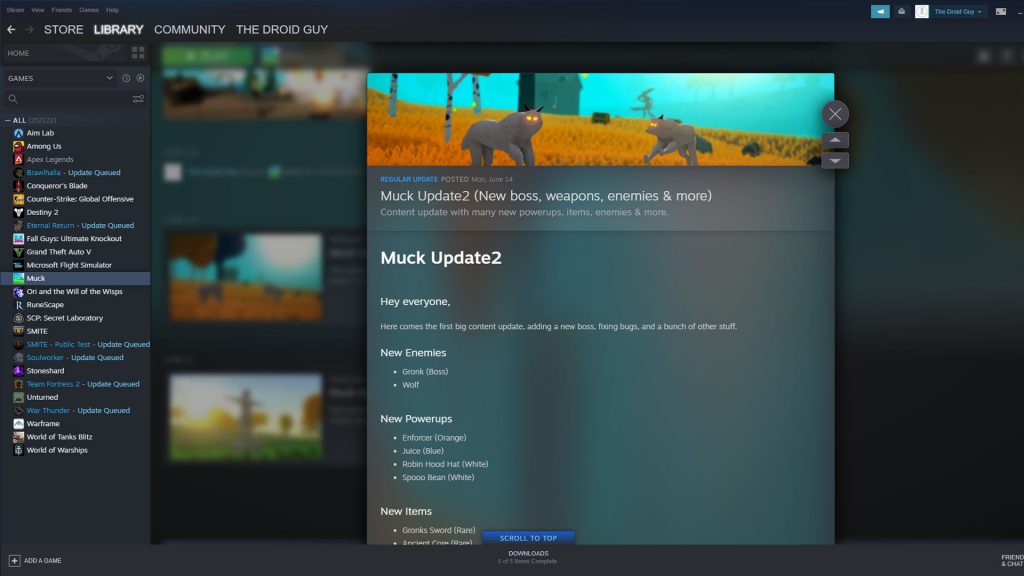This screenshot has height=576, width=1024.
Task: Click the user avatar picture
Action: (x=921, y=11)
